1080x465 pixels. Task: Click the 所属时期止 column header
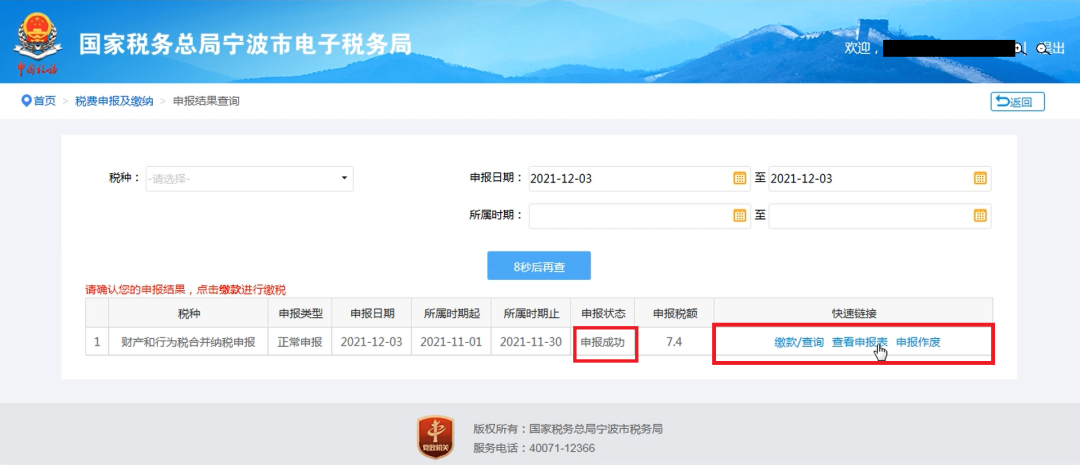[532, 313]
